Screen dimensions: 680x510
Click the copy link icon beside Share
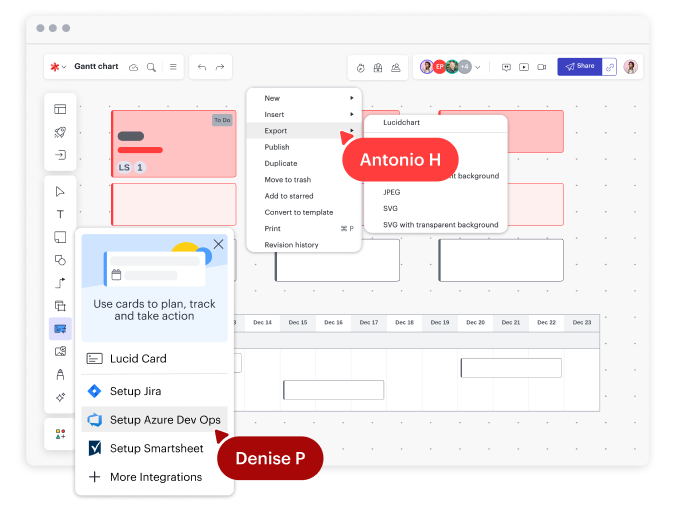coord(609,67)
